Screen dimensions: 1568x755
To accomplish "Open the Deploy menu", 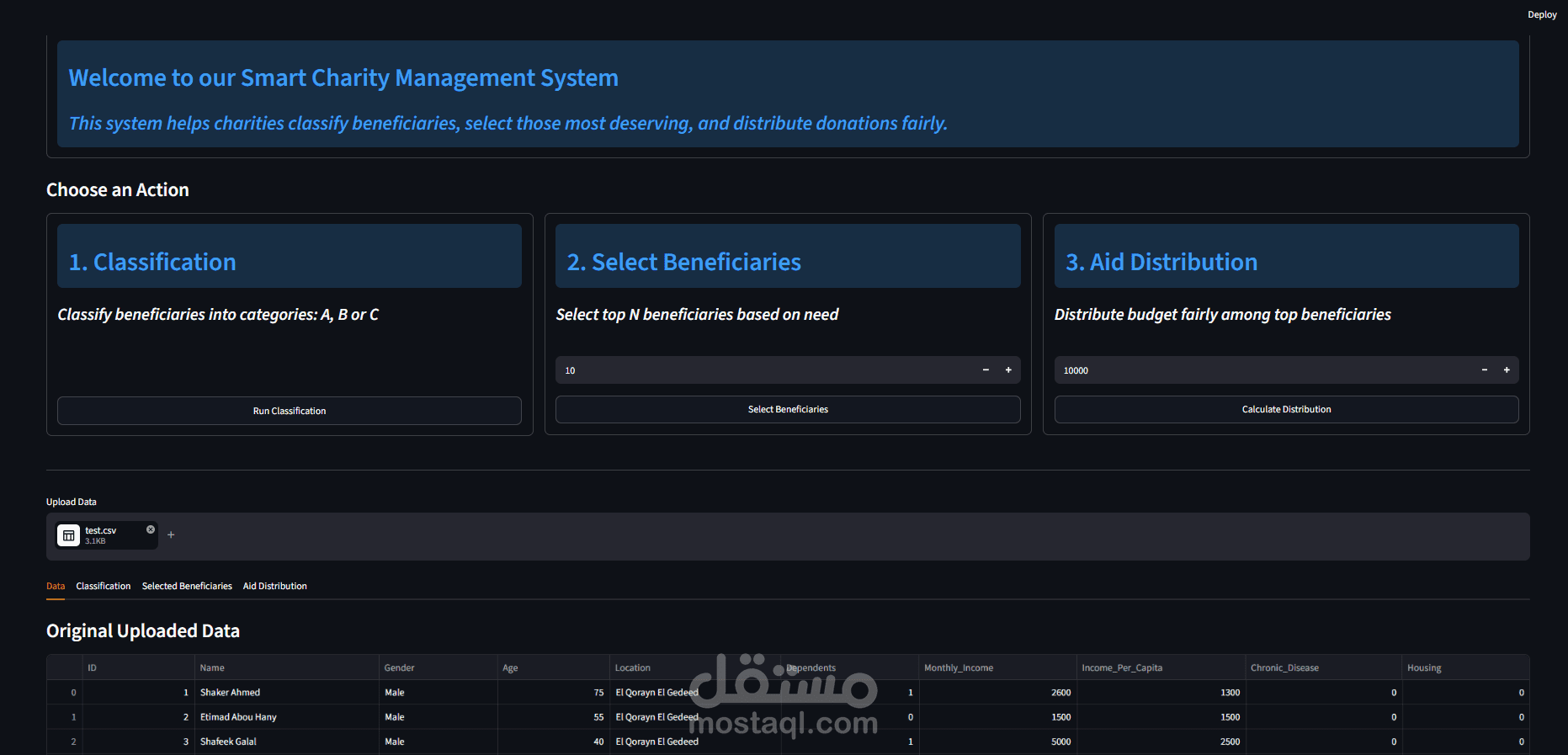I will (1542, 14).
